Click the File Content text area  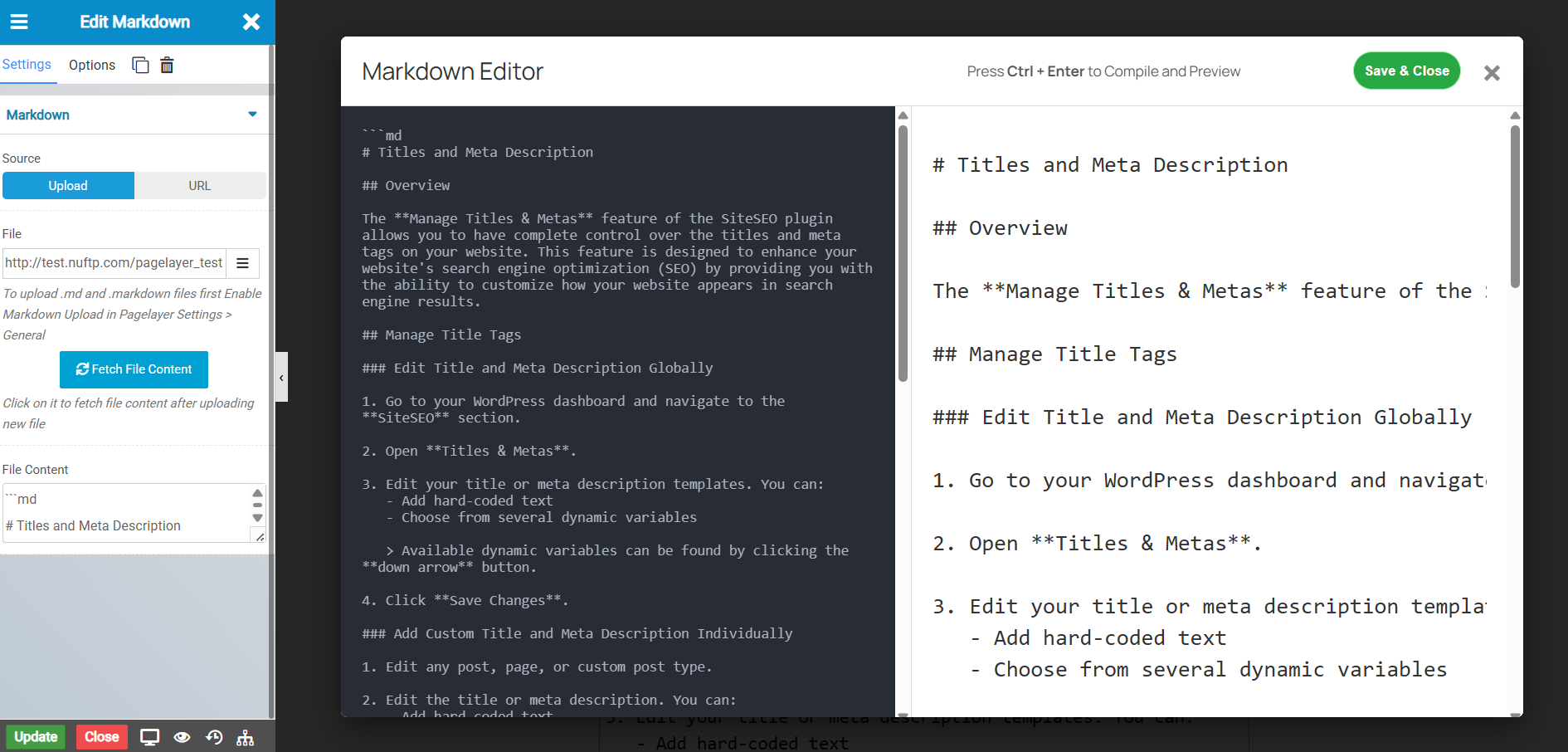[x=126, y=513]
